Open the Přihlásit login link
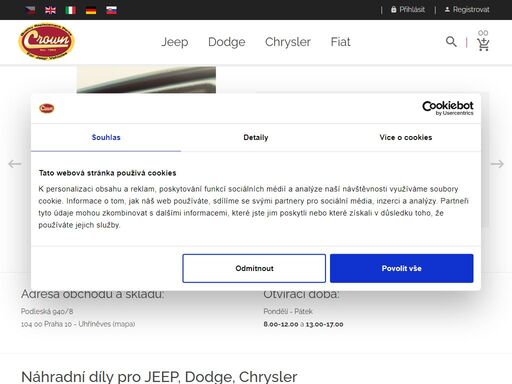This screenshot has height=384, width=512. 408,10
